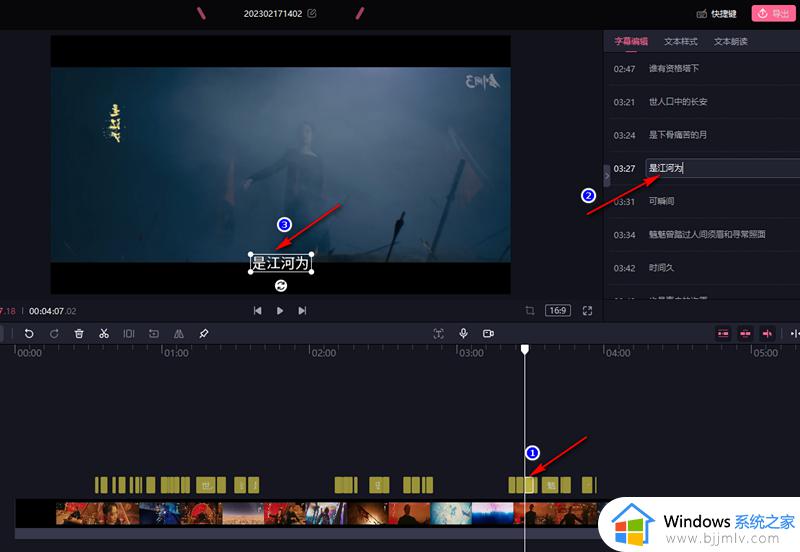Click the freeze-frame tool beside the scissors
The height and width of the screenshot is (552, 800).
coord(129,334)
